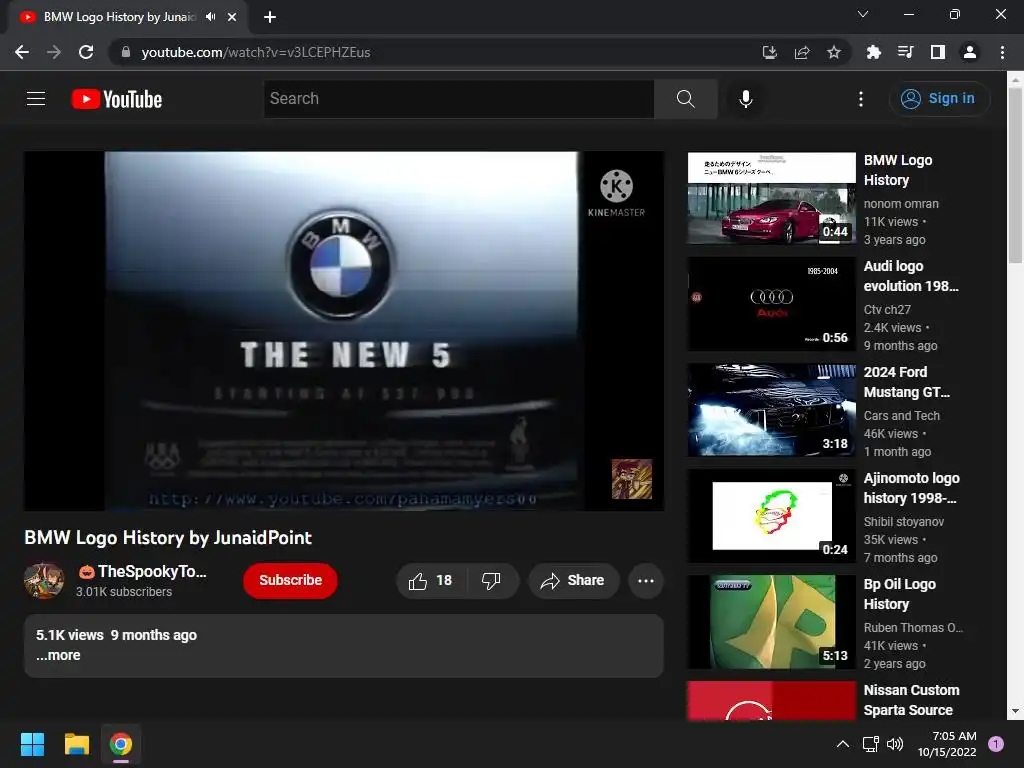Open notification center badge
This screenshot has height=768, width=1024.
(996, 744)
